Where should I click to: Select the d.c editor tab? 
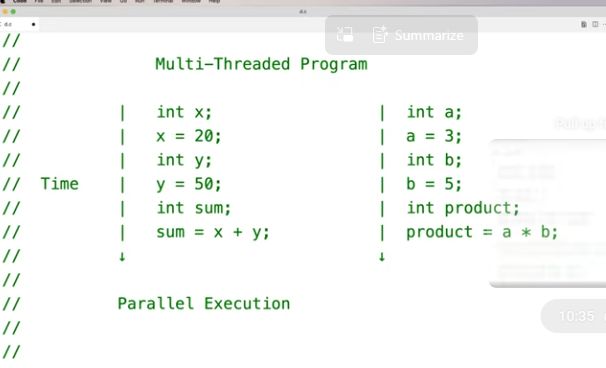coord(19,24)
